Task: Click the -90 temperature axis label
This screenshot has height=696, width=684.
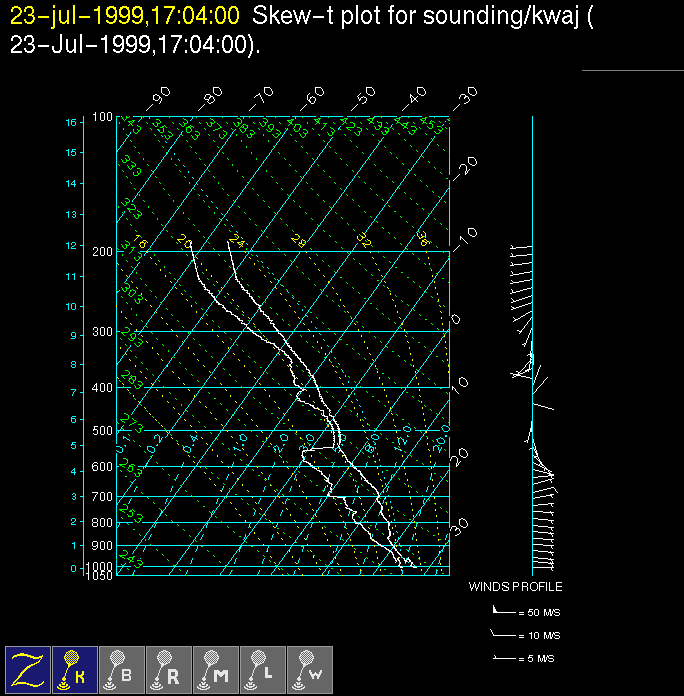Action: (x=158, y=98)
